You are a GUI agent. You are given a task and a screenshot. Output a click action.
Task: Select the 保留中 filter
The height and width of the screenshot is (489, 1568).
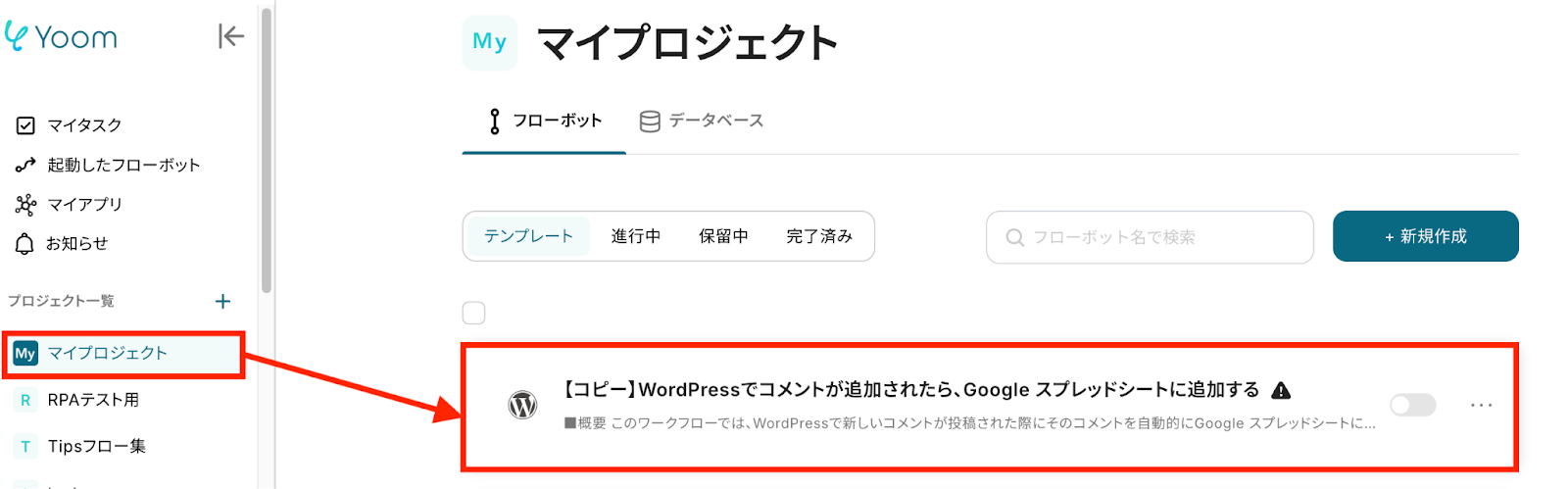click(723, 236)
